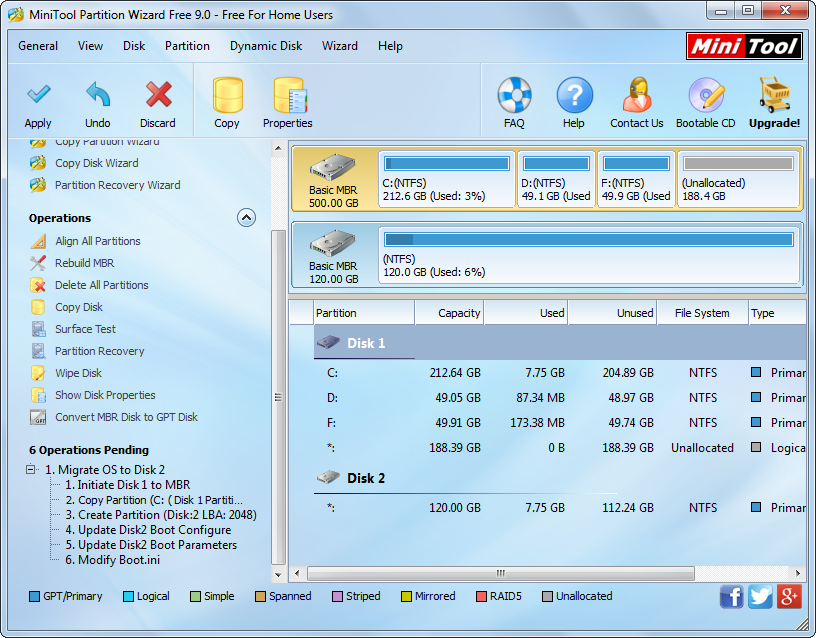Image resolution: width=816 pixels, height=638 pixels.
Task: Click the Show Disk Properties link
Action: point(105,395)
